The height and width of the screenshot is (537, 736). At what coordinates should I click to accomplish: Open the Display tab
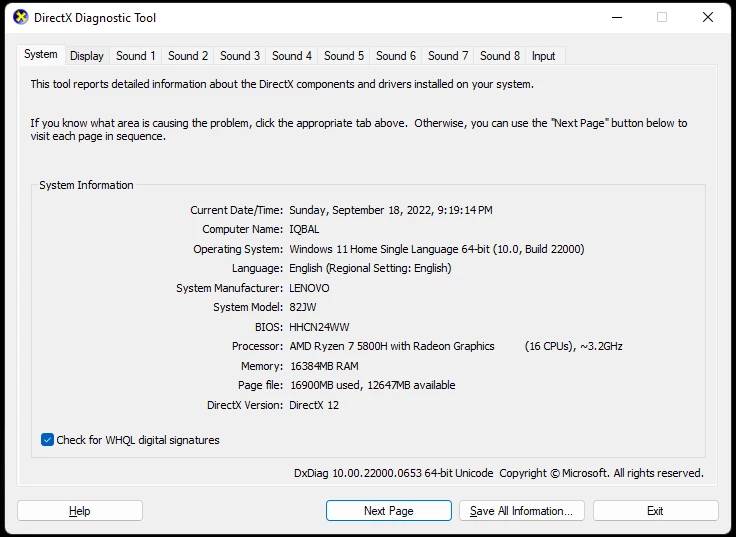[x=87, y=56]
